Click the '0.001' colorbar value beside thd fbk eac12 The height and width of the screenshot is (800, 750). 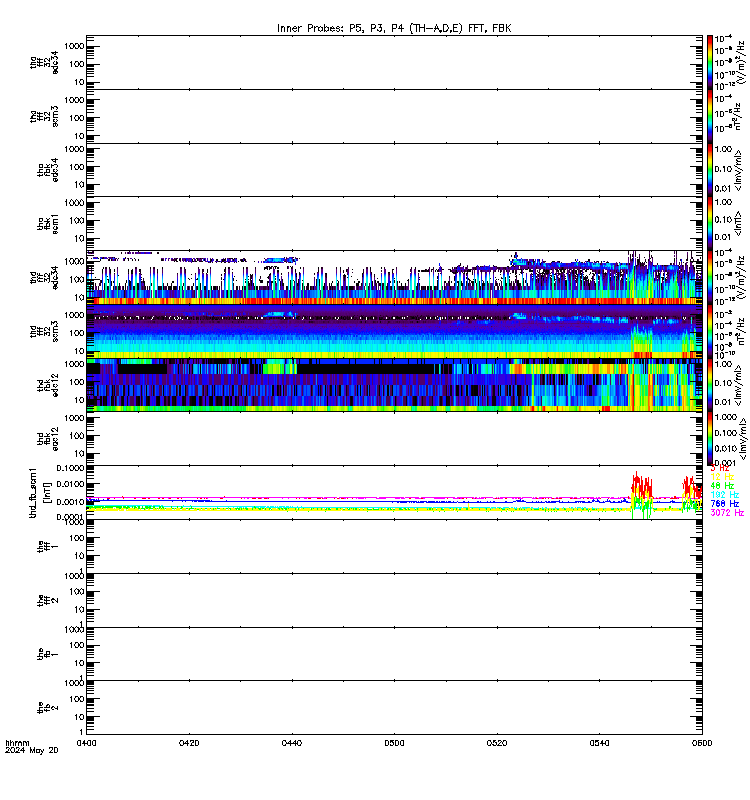click(x=725, y=463)
